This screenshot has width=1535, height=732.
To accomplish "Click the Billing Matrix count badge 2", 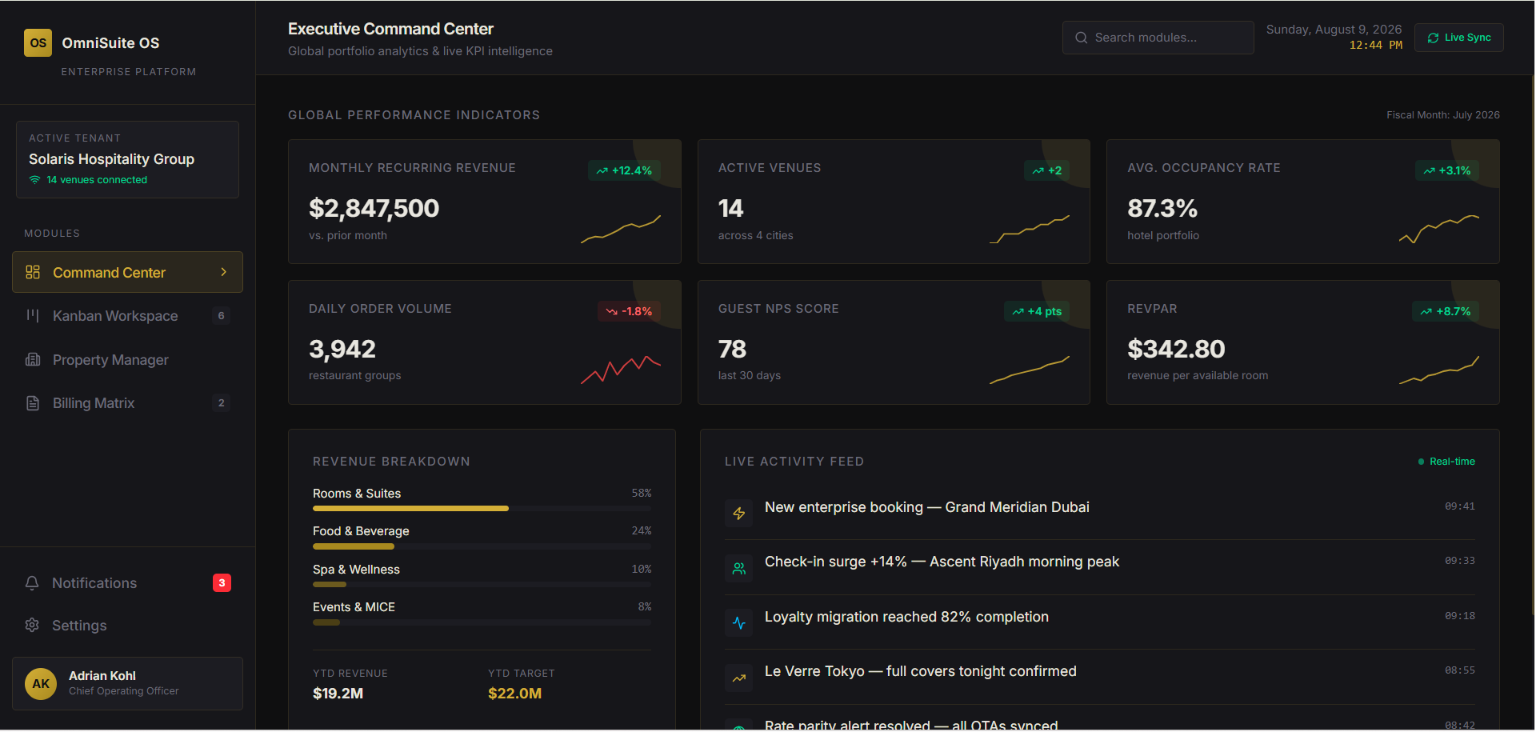I will [x=221, y=403].
